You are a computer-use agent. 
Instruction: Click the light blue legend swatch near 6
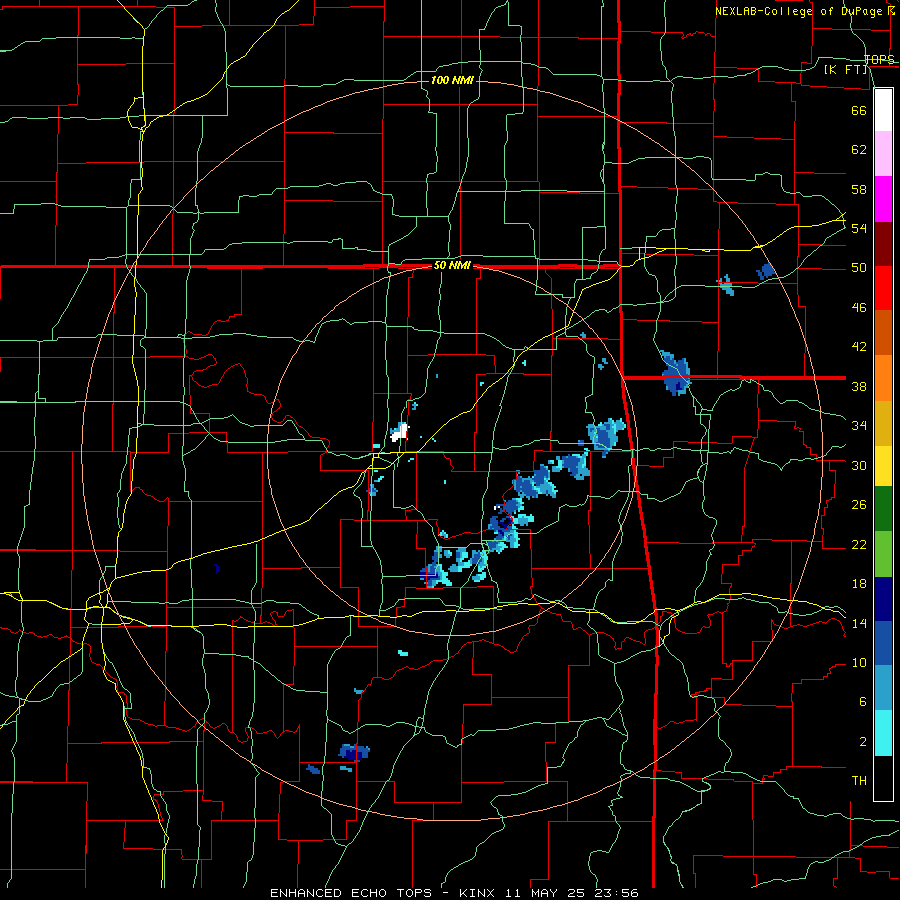[883, 688]
